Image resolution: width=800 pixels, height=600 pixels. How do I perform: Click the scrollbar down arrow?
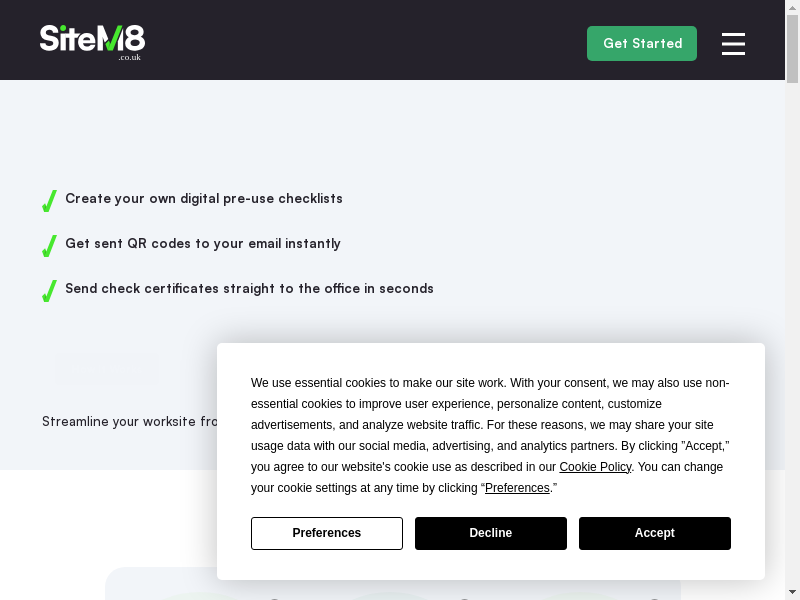792,592
